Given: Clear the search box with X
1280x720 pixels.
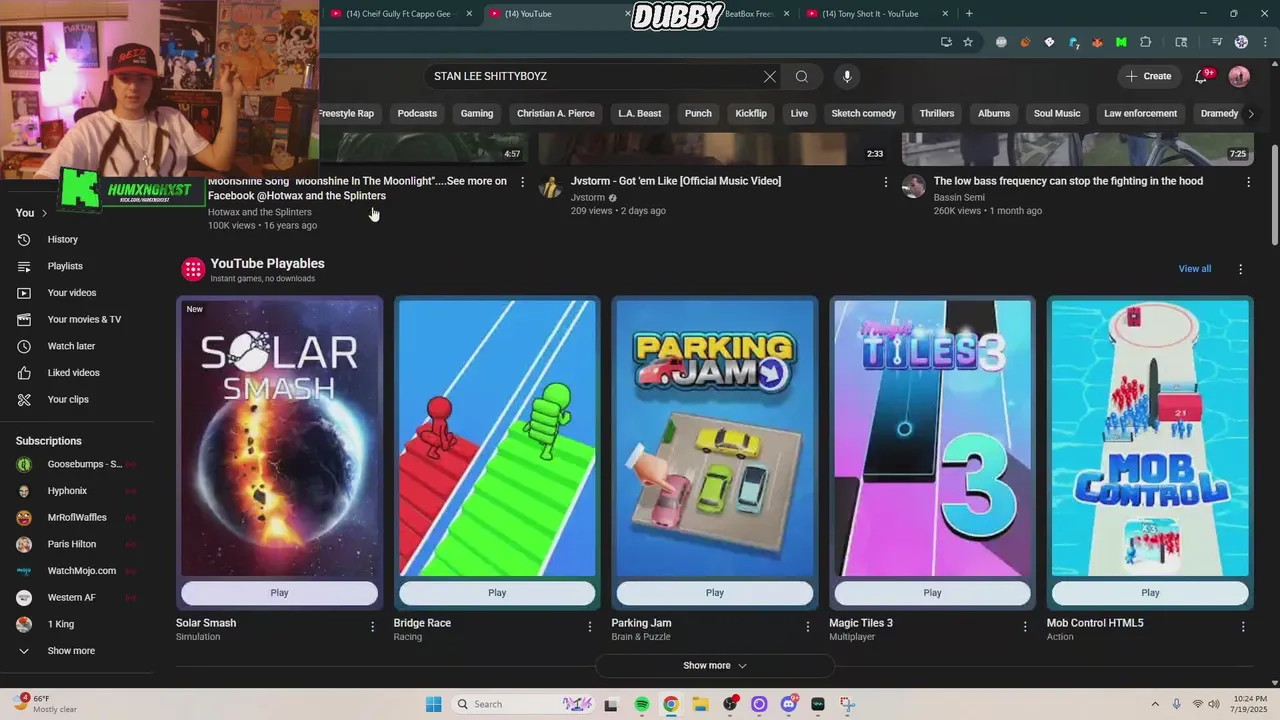Looking at the screenshot, I should [770, 76].
